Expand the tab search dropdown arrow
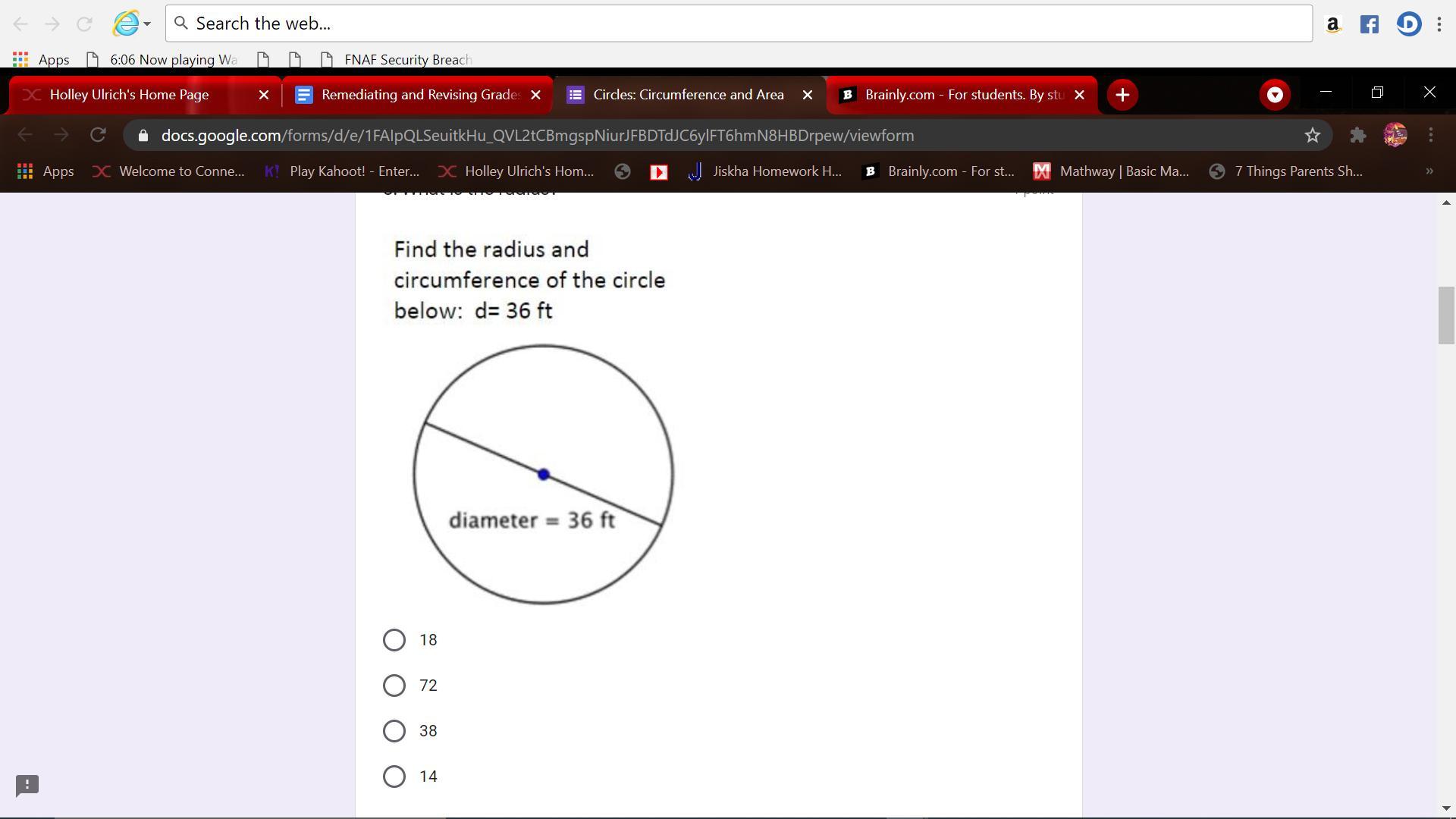1456x819 pixels. [1275, 95]
